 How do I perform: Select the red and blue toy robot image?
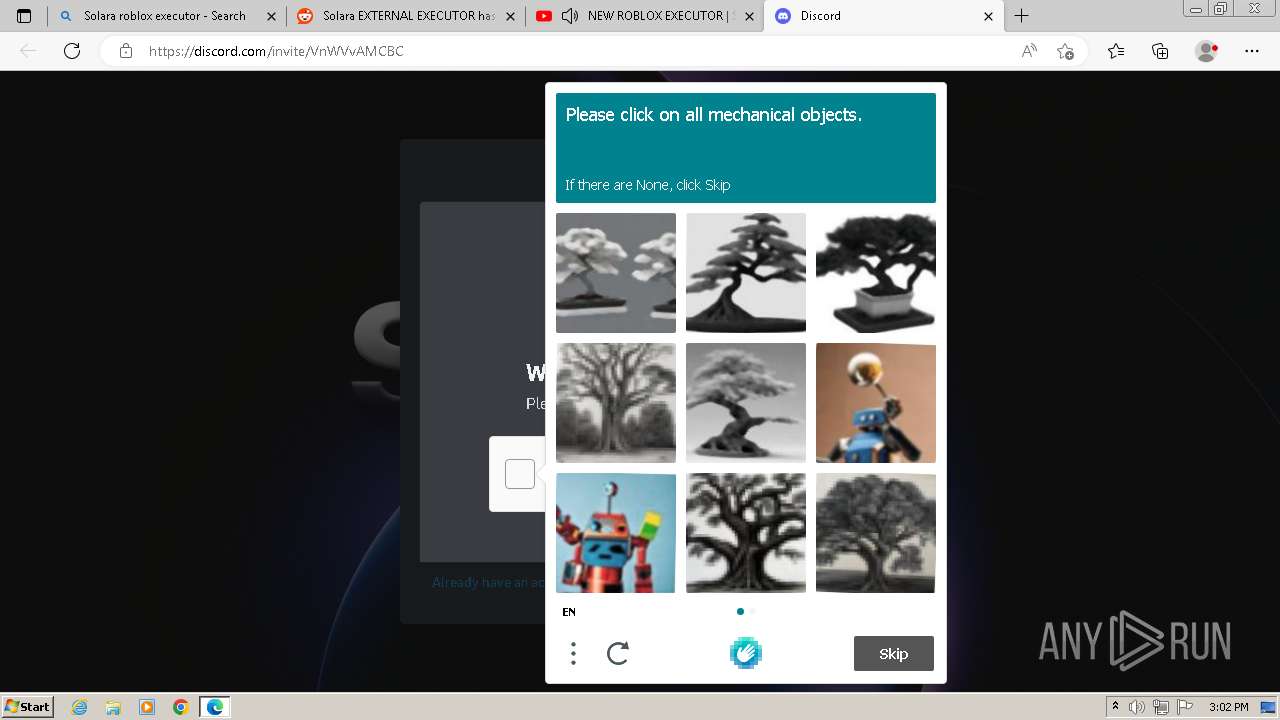[616, 533]
